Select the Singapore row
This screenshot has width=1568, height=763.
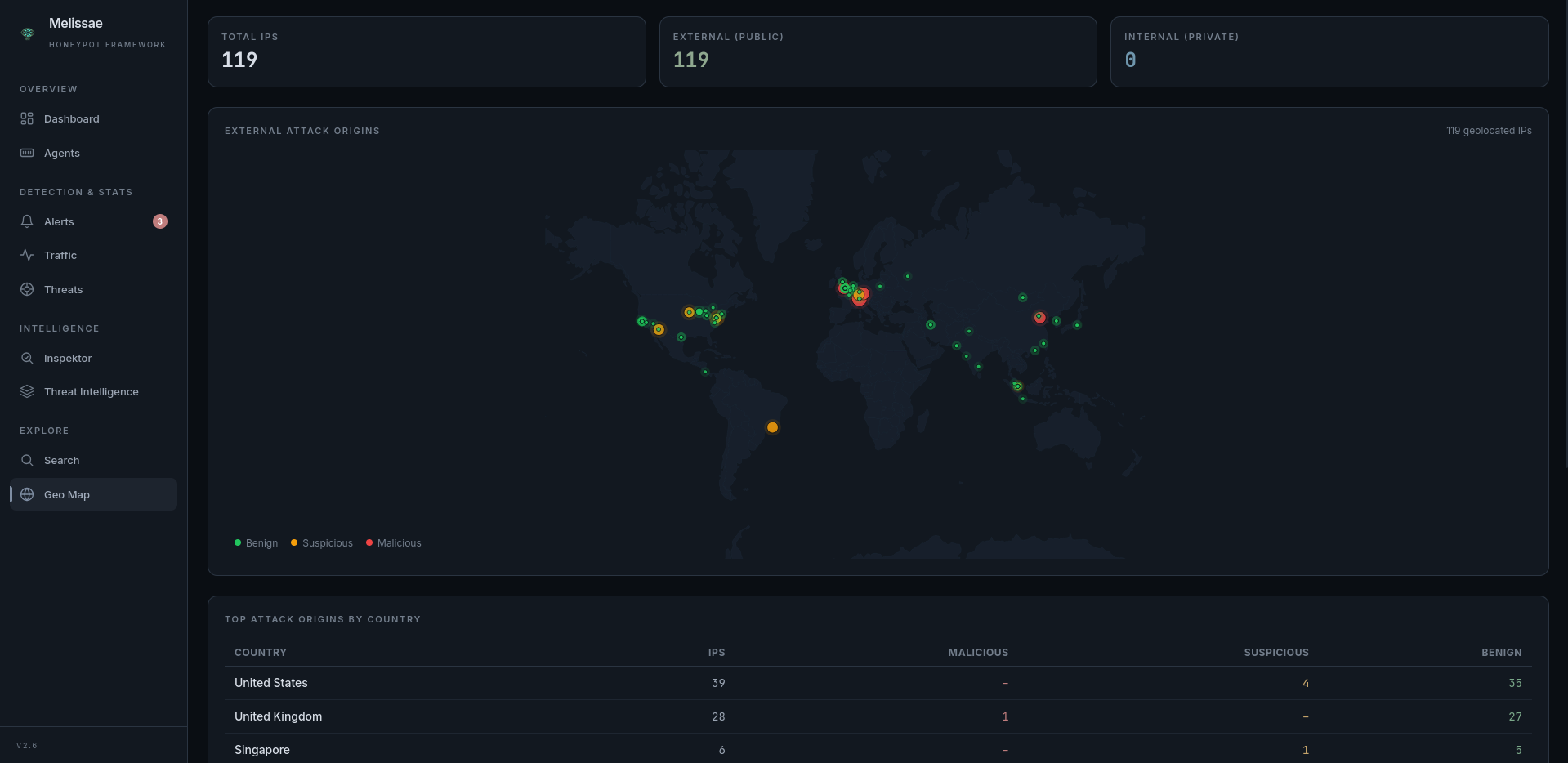pos(878,749)
